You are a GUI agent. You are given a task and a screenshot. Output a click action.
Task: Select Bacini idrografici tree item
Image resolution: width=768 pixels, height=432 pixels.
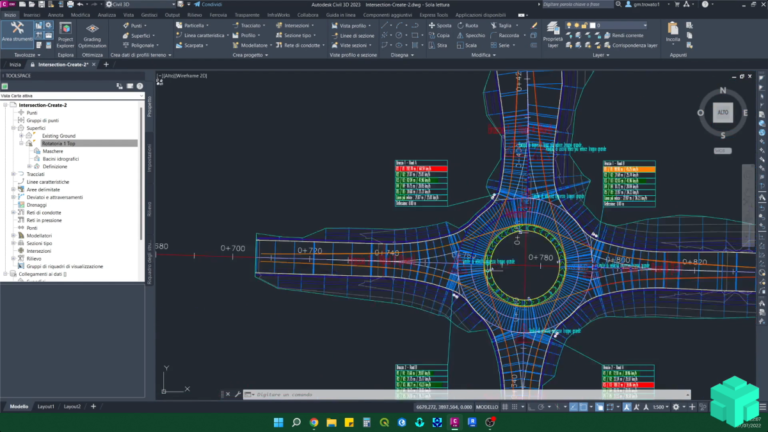click(61, 159)
